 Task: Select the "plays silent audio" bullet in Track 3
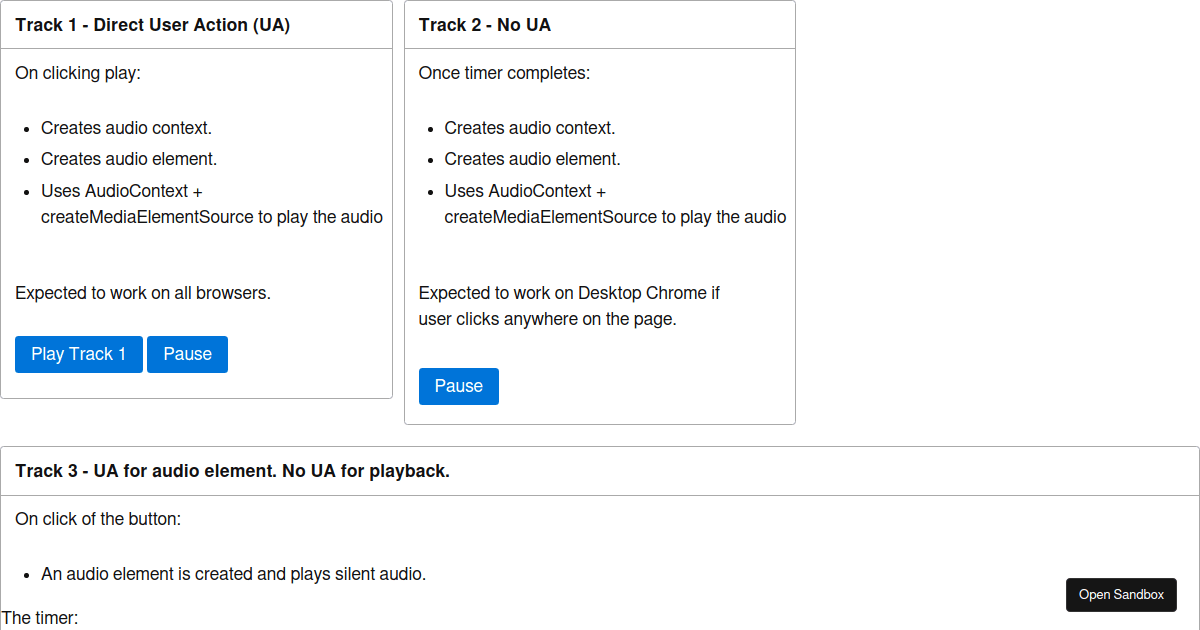coord(233,574)
